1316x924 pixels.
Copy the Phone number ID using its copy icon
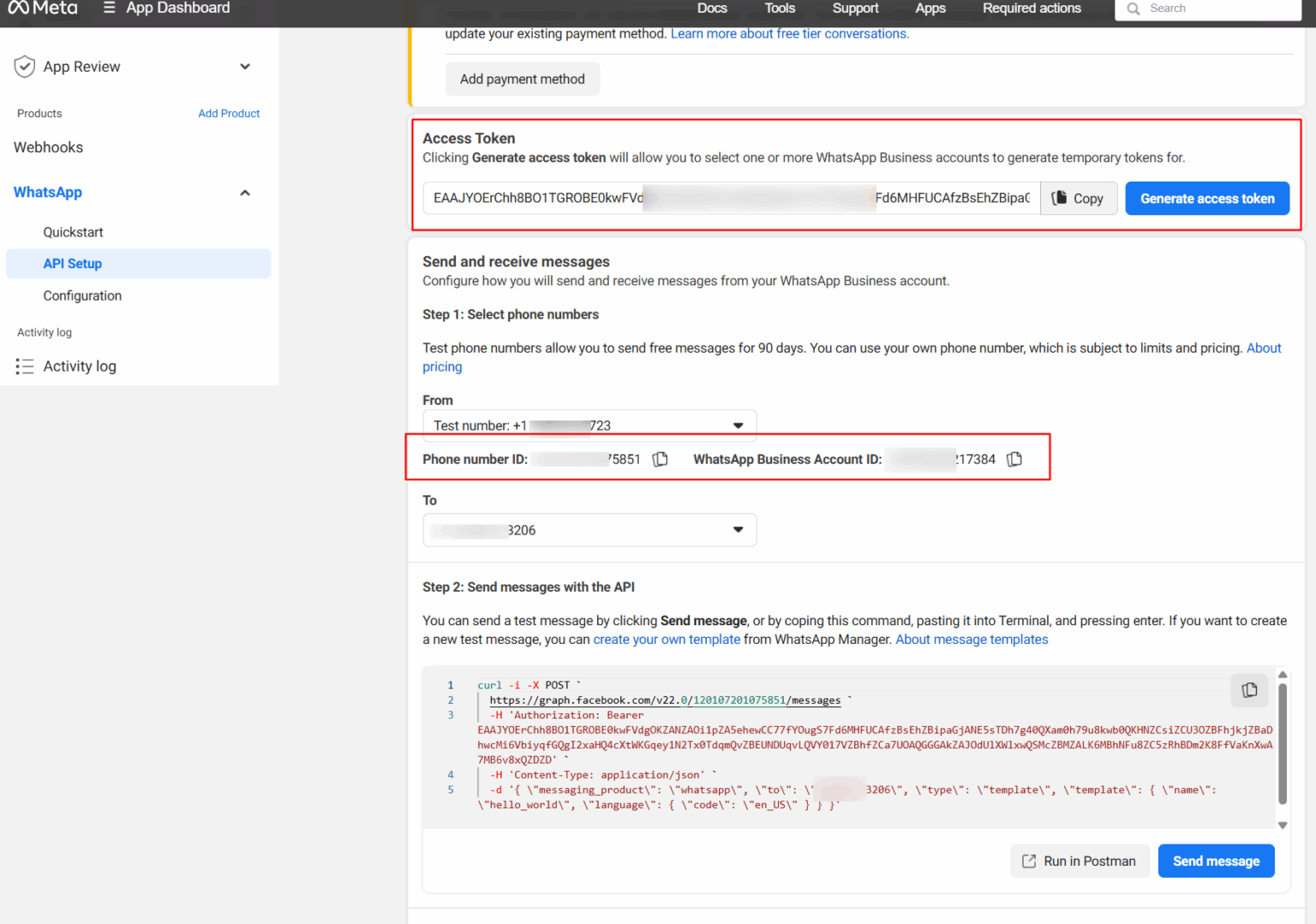point(660,458)
